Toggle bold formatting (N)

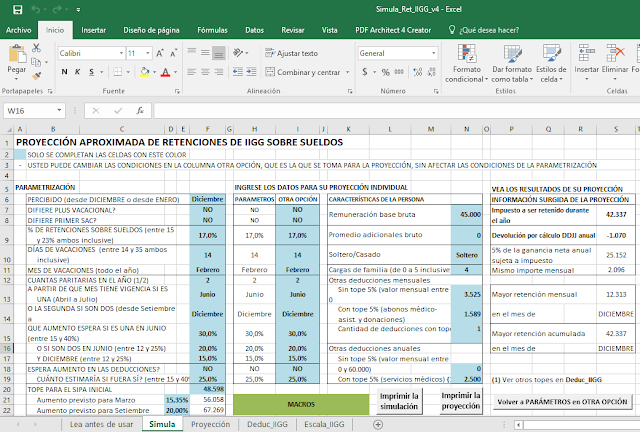[64, 72]
